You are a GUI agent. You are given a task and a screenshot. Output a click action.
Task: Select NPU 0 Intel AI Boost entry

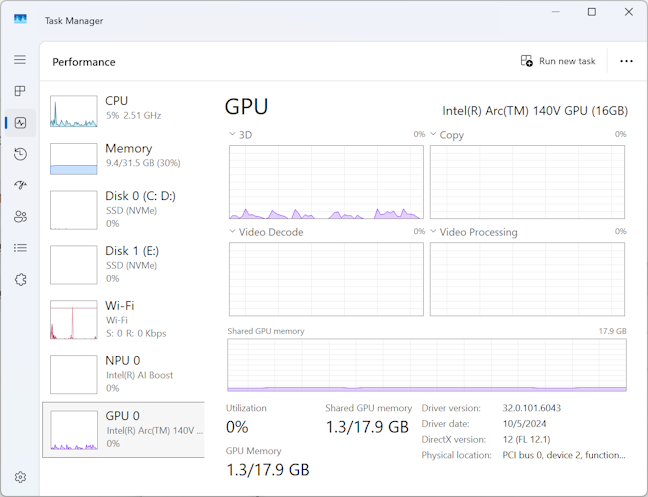pos(124,374)
